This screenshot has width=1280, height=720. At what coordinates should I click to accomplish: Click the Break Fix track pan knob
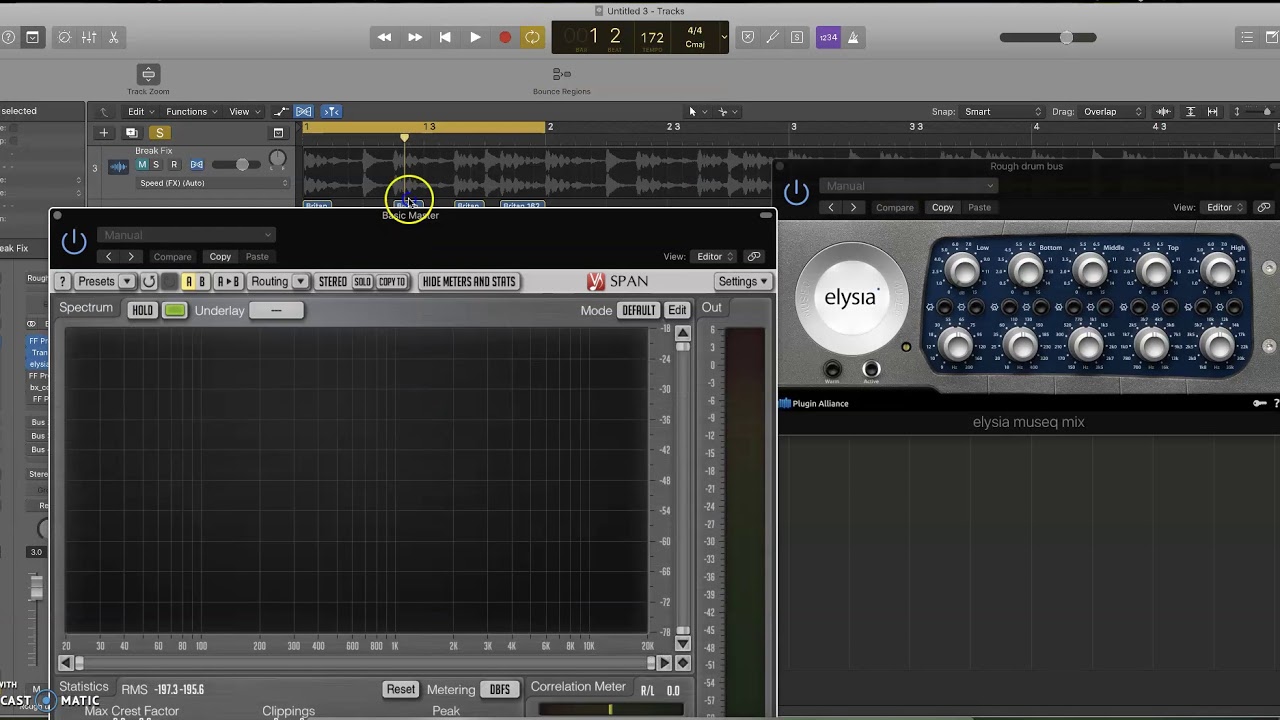[277, 159]
